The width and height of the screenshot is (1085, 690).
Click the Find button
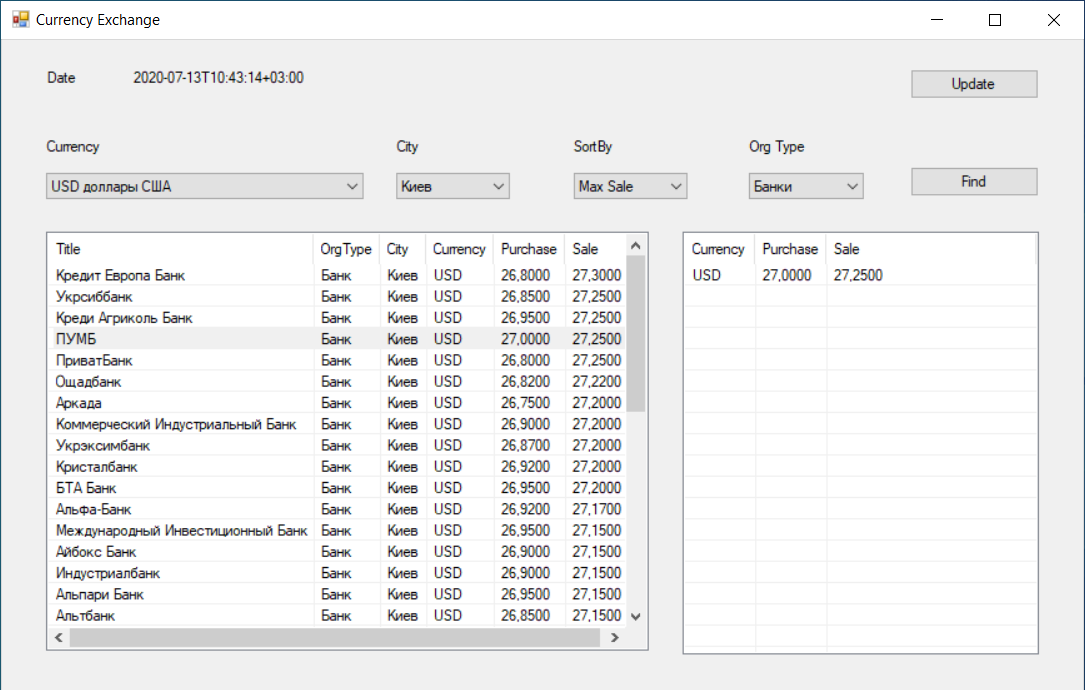(x=974, y=181)
